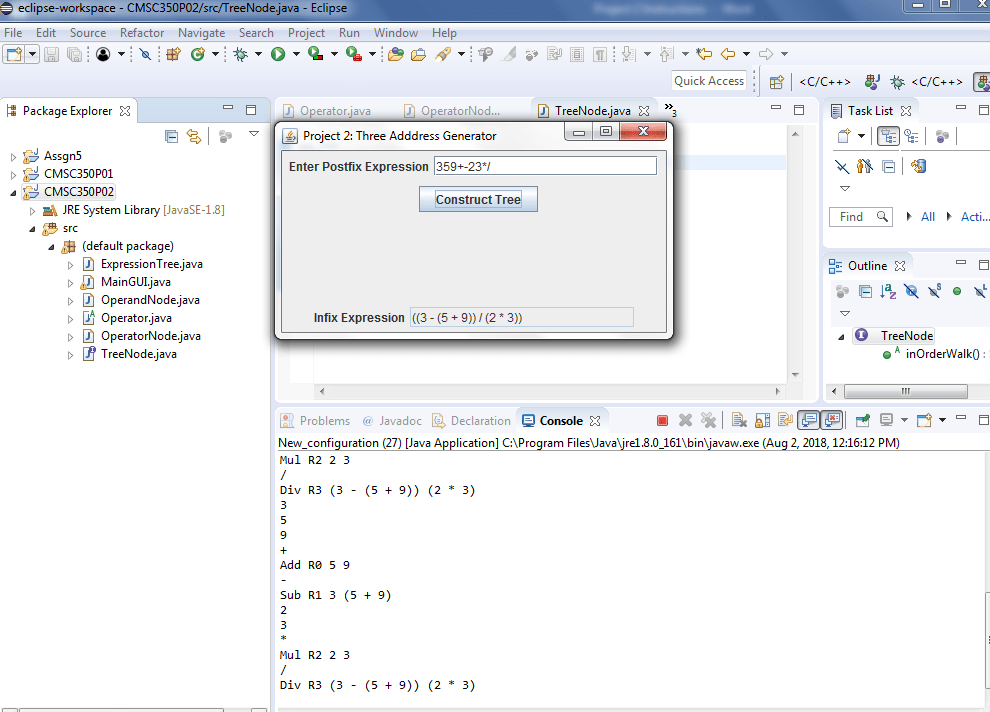Click Infix Expression result field
Image resolution: width=990 pixels, height=712 pixels.
click(x=522, y=317)
